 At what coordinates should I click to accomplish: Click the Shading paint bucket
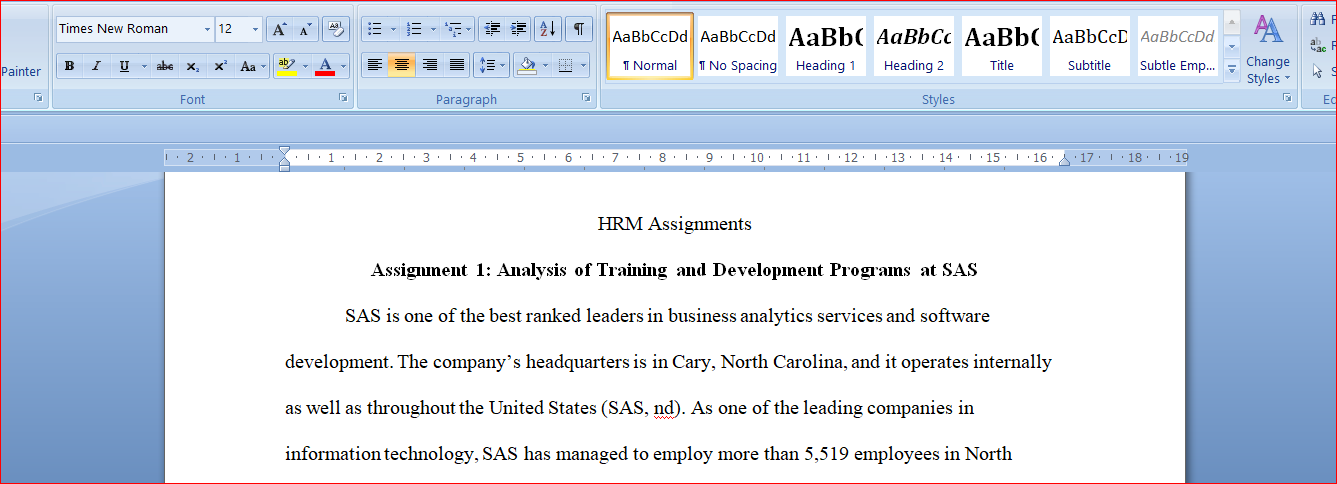pos(527,66)
